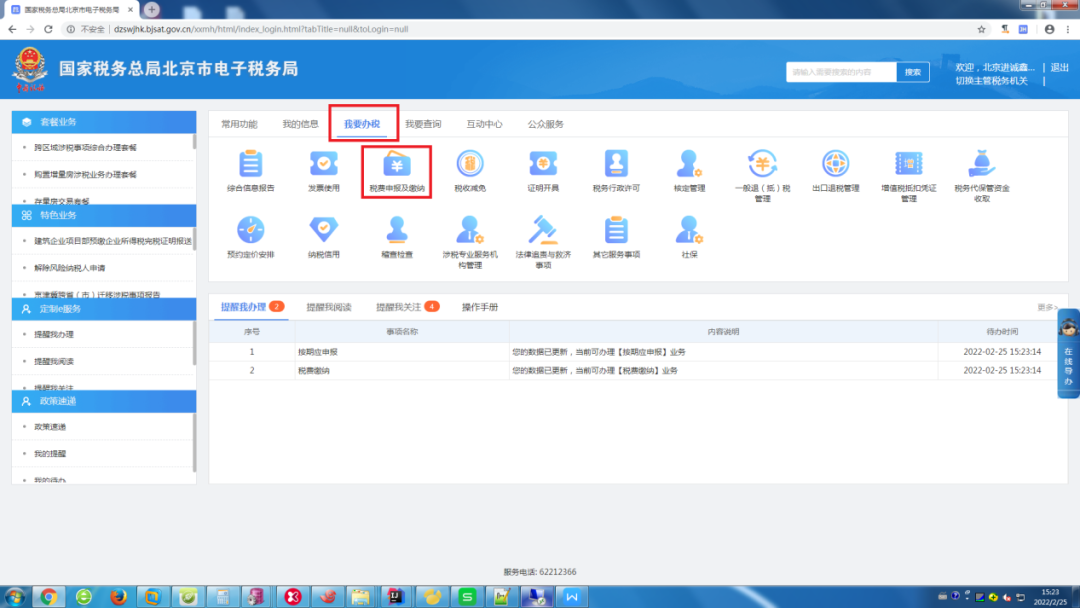The image size is (1080, 608).
Task: Click the 税费缴纳 table row name
Action: tap(313, 370)
